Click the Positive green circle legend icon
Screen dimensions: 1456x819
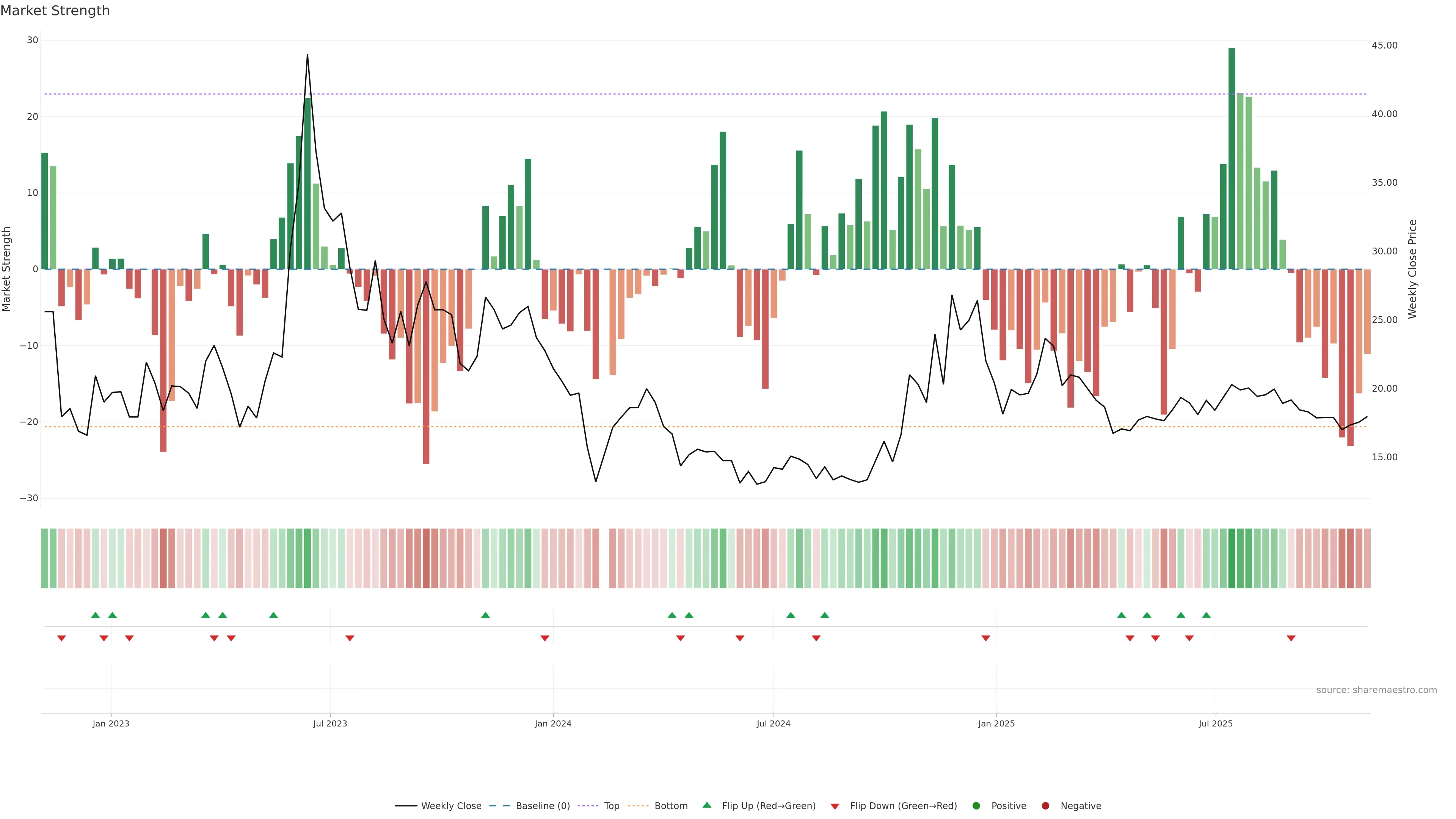976,806
